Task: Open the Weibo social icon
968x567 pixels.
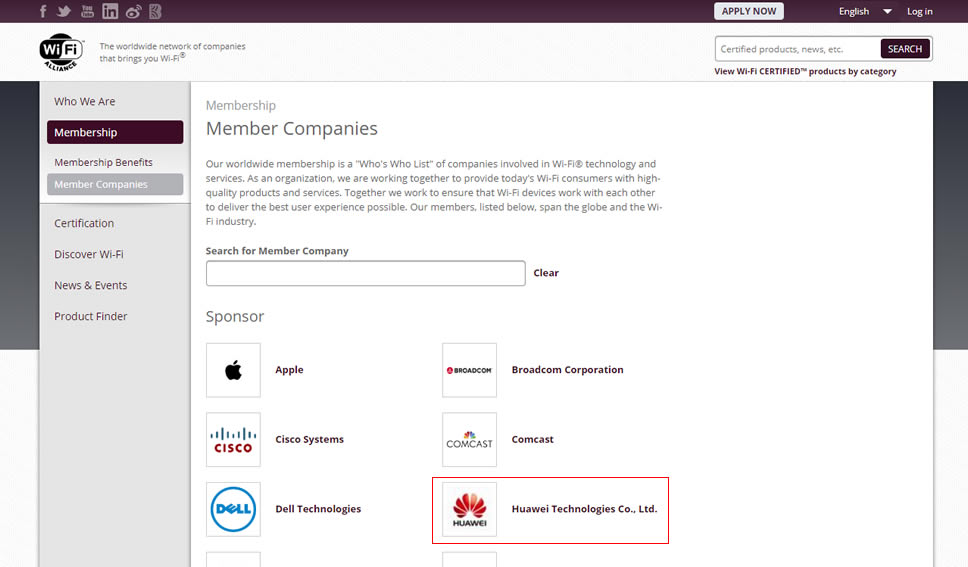Action: coord(133,11)
